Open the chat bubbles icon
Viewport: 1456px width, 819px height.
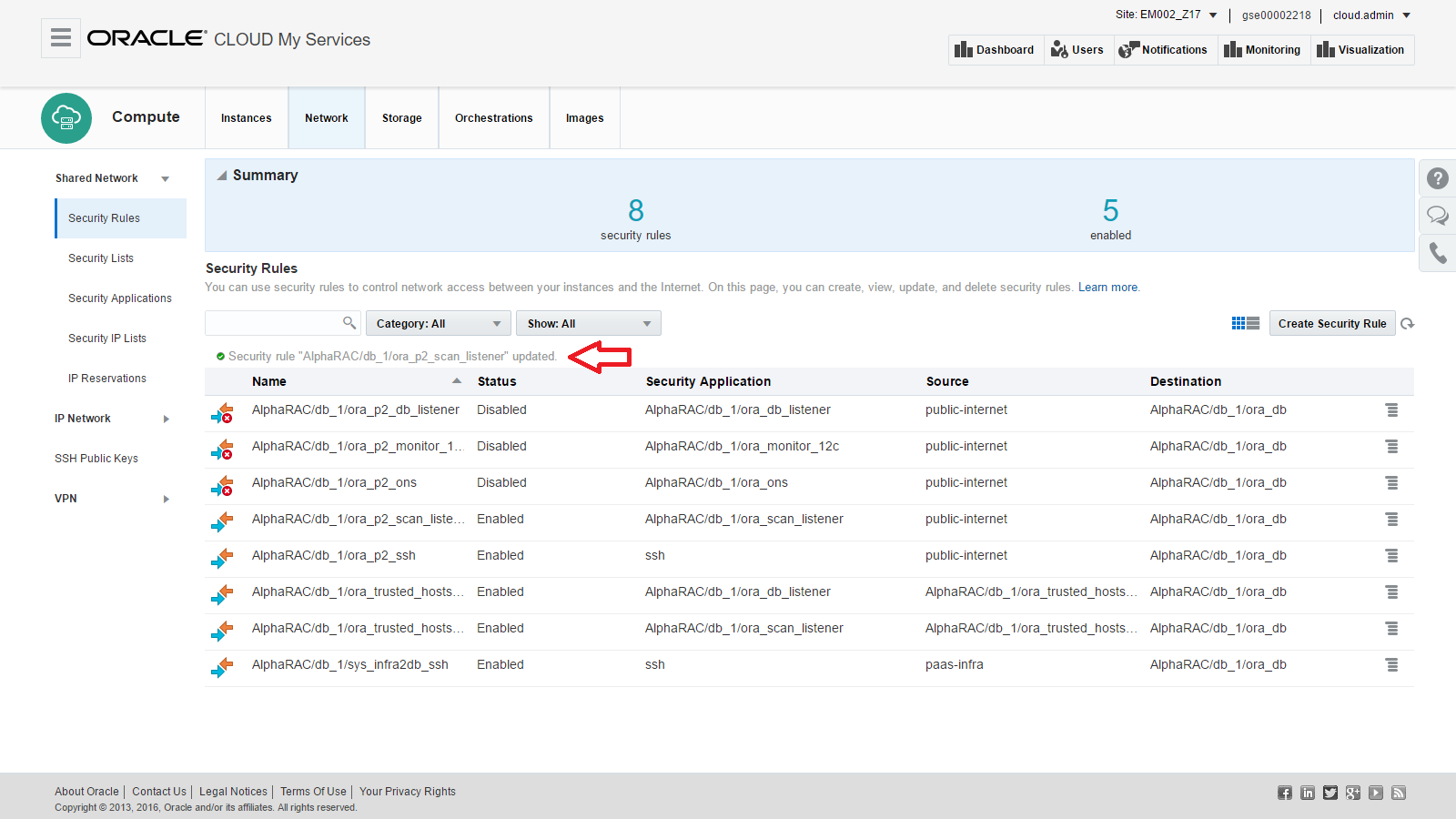pyautogui.click(x=1438, y=216)
